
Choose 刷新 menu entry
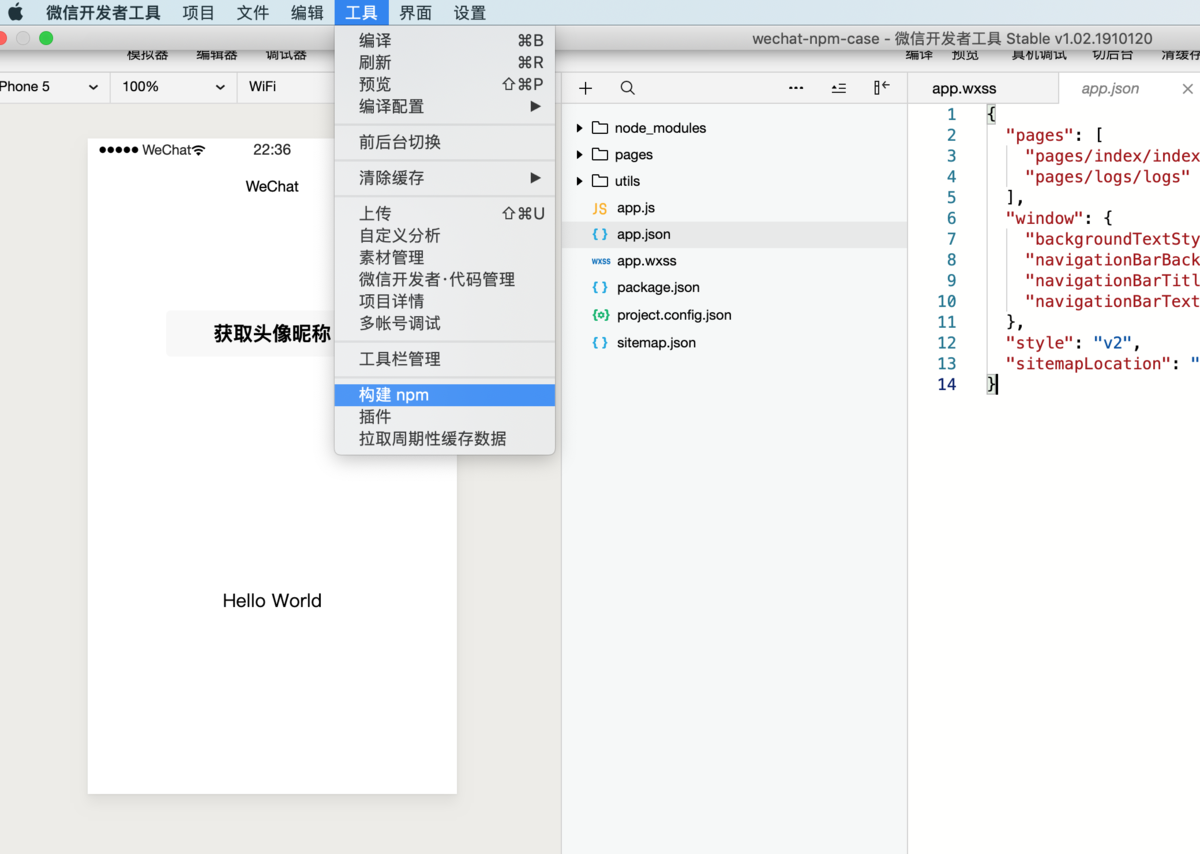[445, 63]
